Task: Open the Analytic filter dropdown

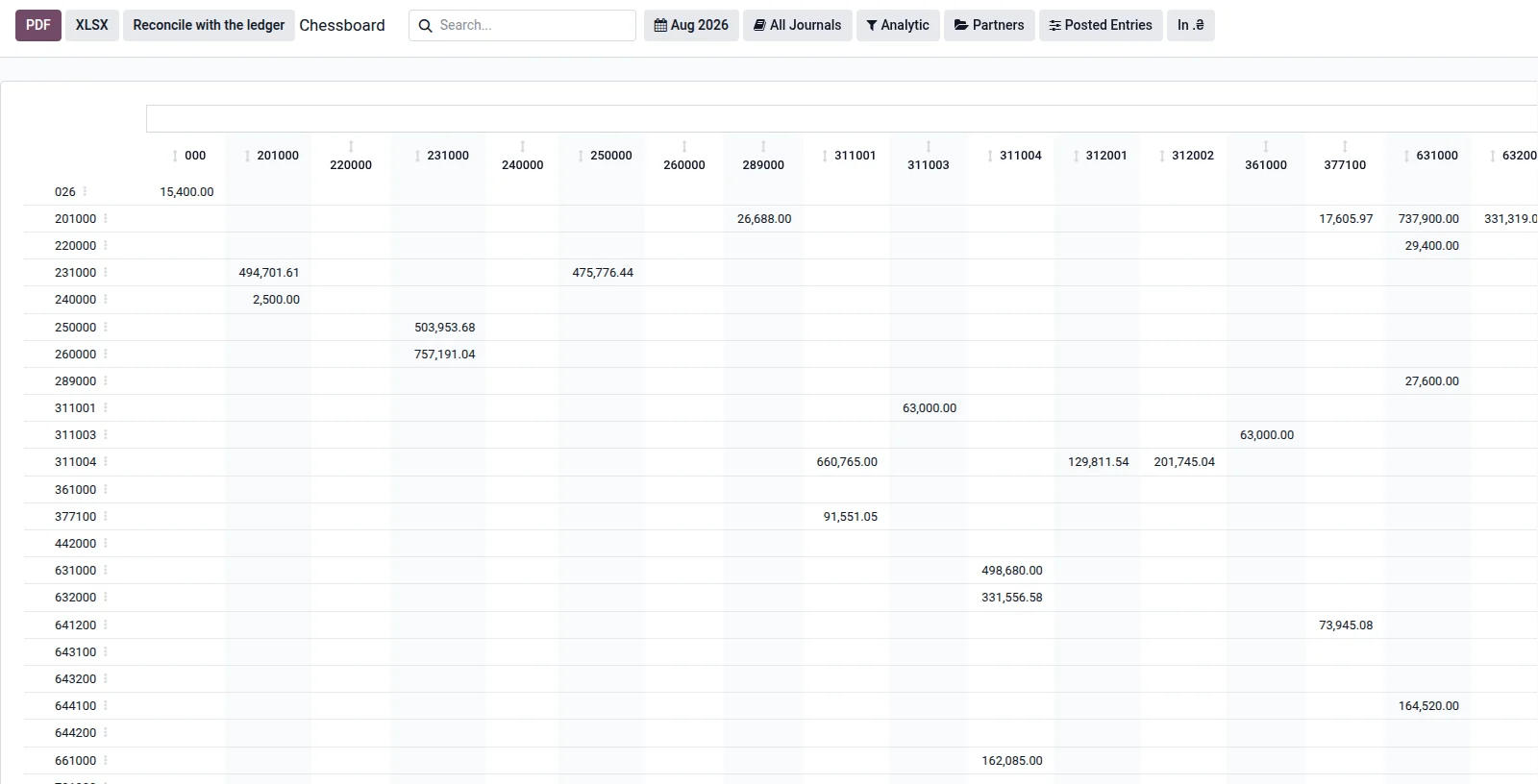Action: [x=898, y=25]
